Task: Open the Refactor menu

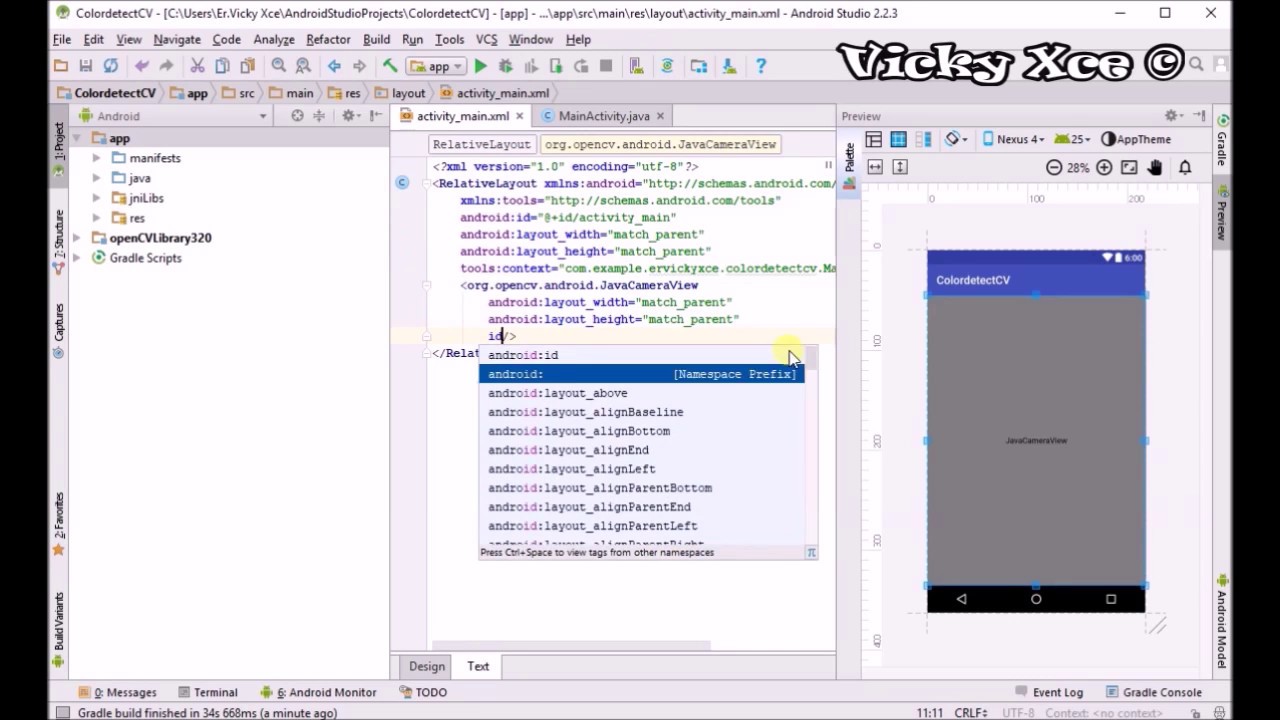Action: 328,39
